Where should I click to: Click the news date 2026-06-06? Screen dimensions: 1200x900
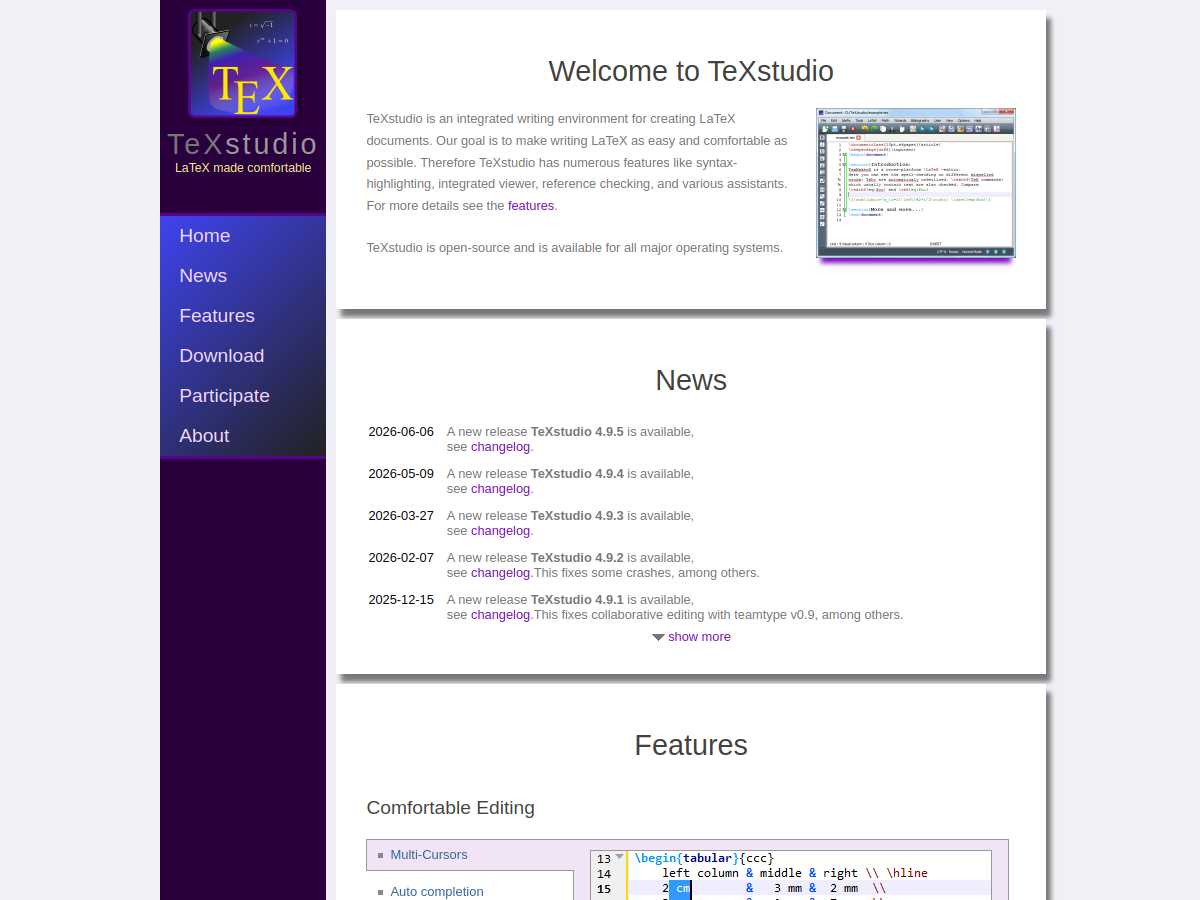(x=401, y=432)
